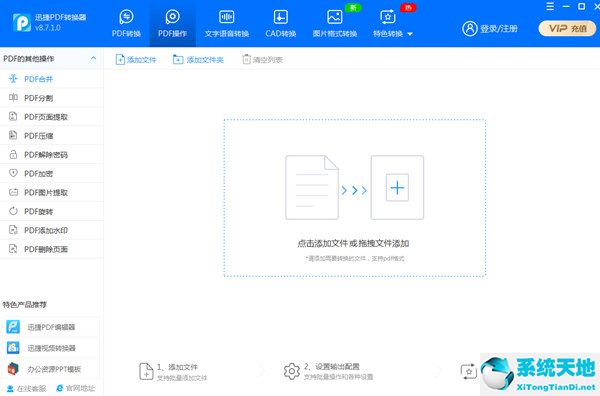This screenshot has height=396, width=600.
Task: Click the plus icon in drop area
Action: 397,187
